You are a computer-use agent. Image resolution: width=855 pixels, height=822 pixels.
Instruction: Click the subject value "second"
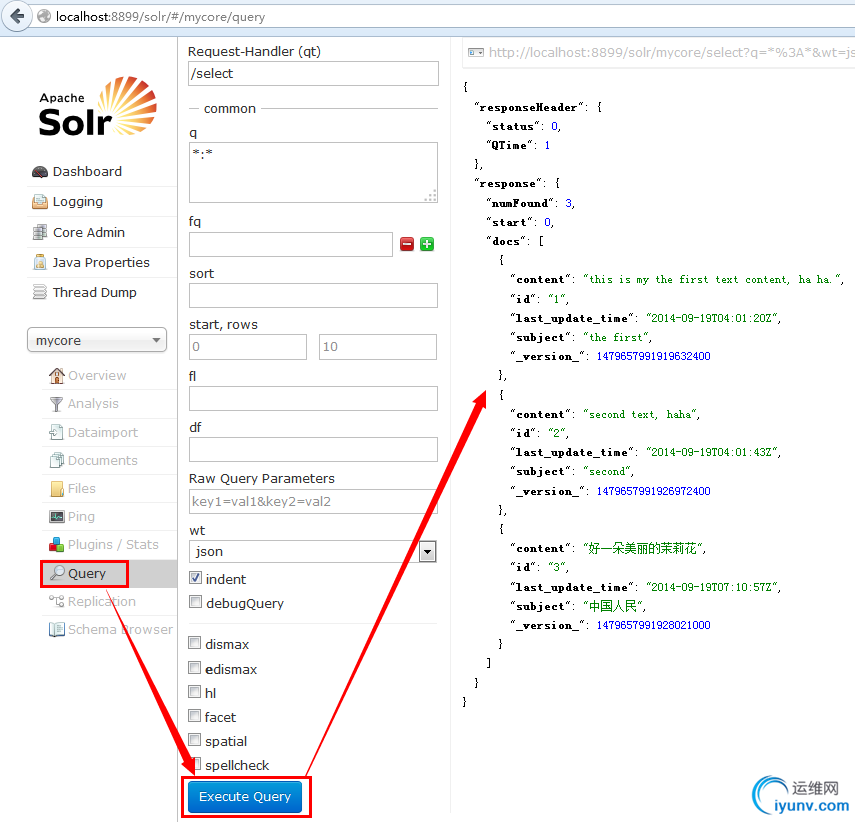[607, 471]
